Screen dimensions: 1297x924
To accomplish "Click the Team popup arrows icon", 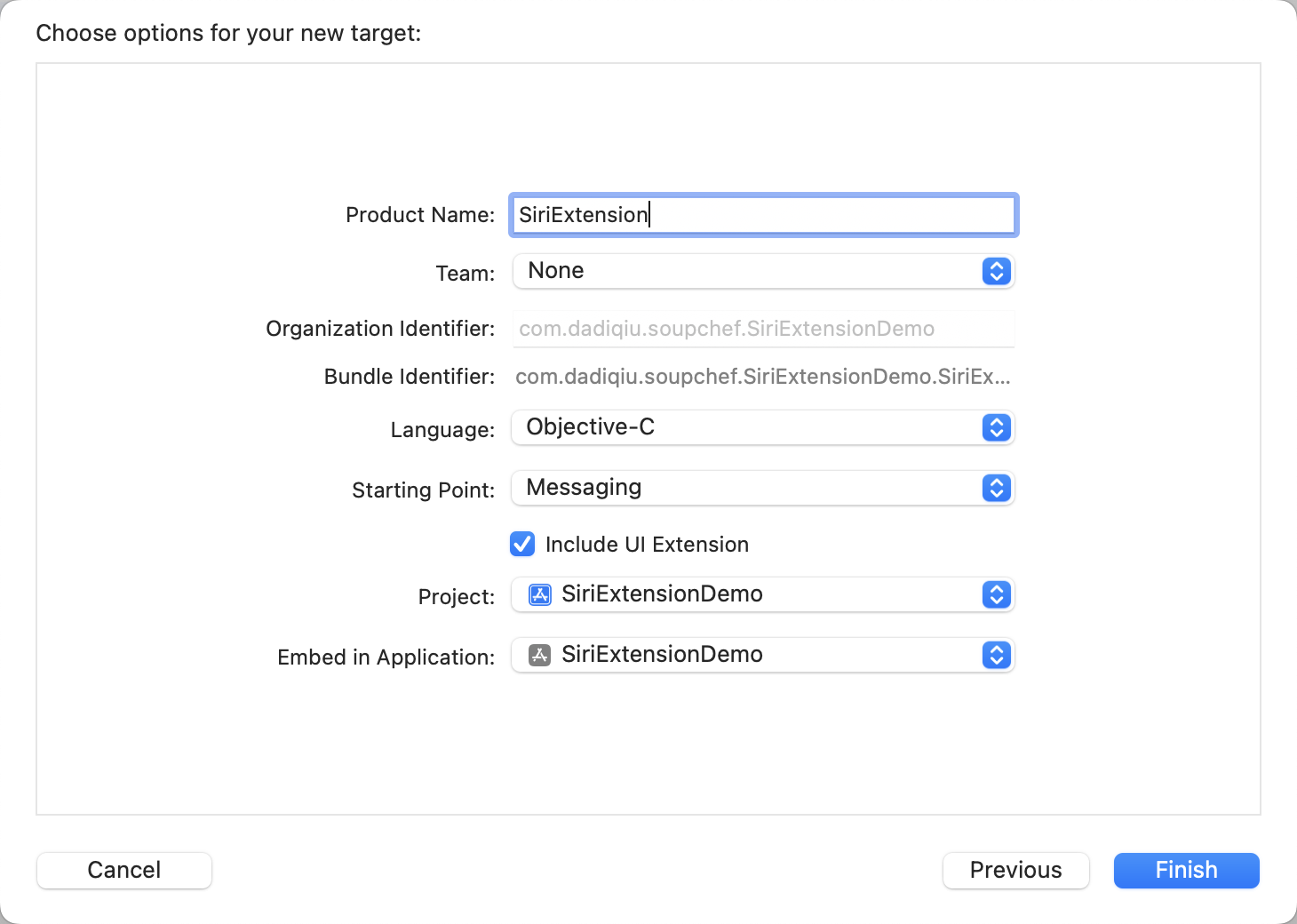I will 997,271.
